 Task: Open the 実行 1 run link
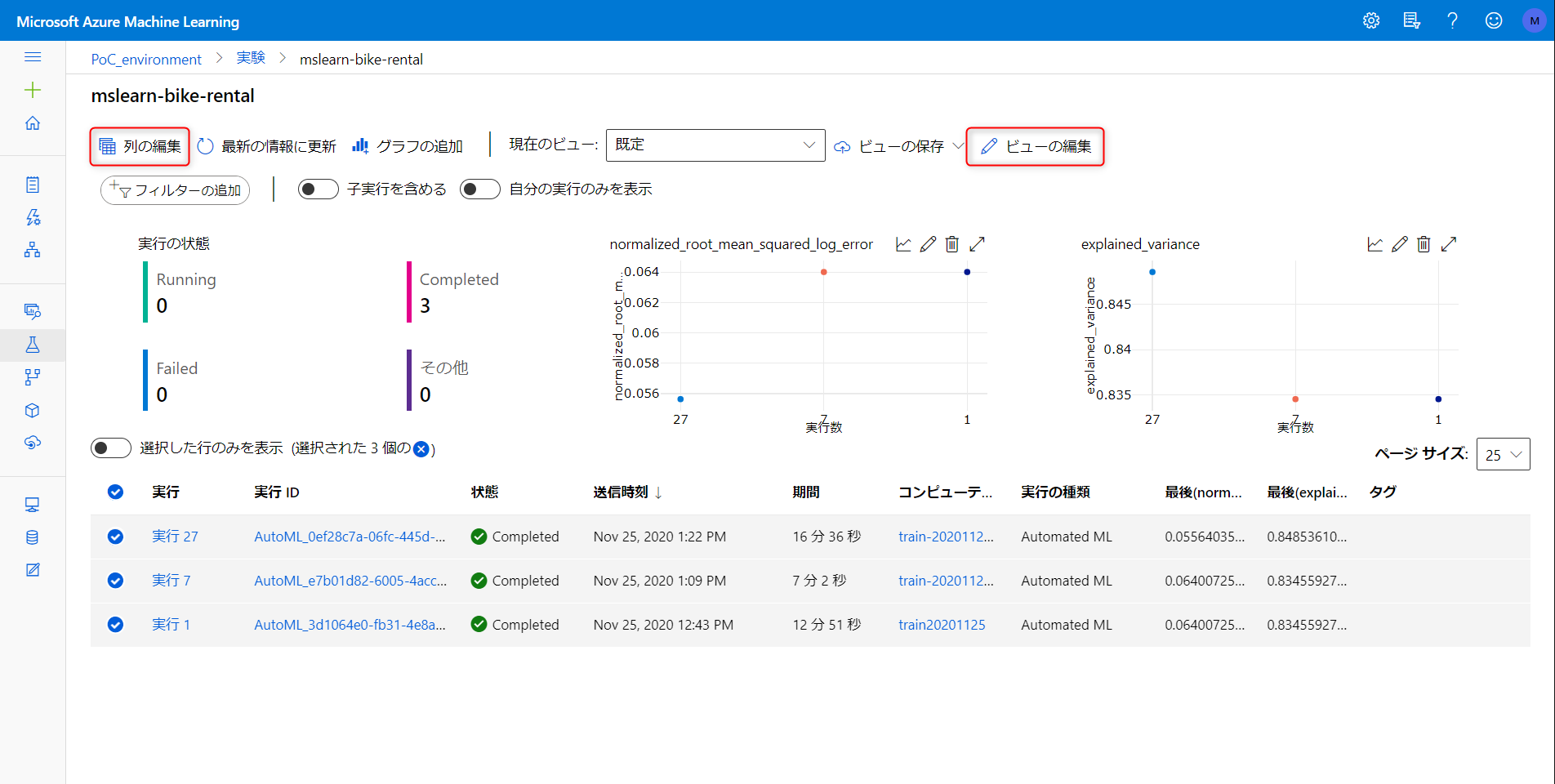coord(172,625)
